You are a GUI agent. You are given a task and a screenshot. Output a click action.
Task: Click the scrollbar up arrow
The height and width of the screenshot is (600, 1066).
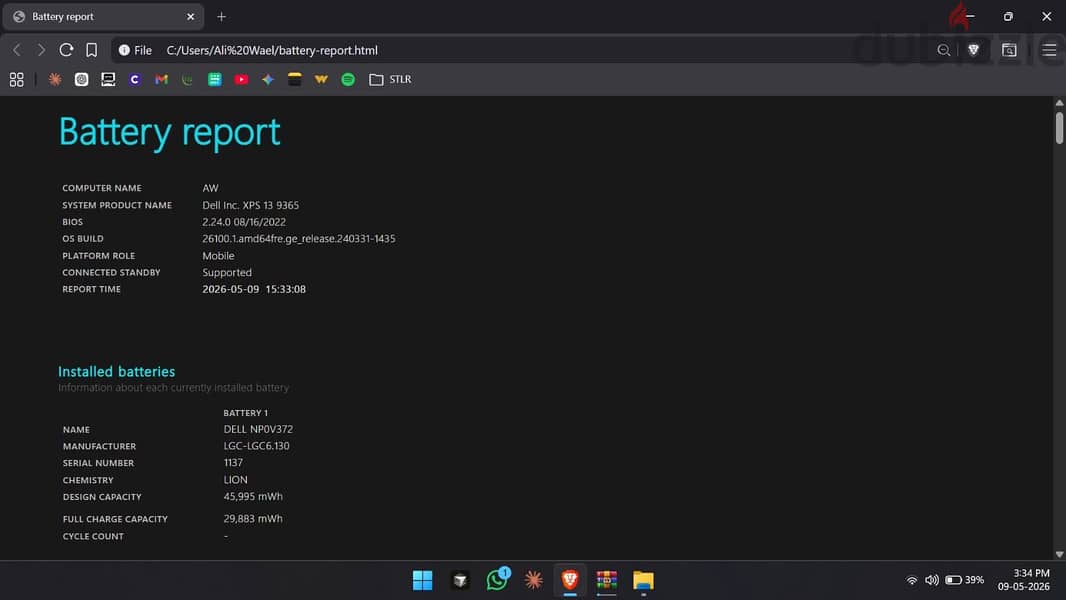[1059, 103]
